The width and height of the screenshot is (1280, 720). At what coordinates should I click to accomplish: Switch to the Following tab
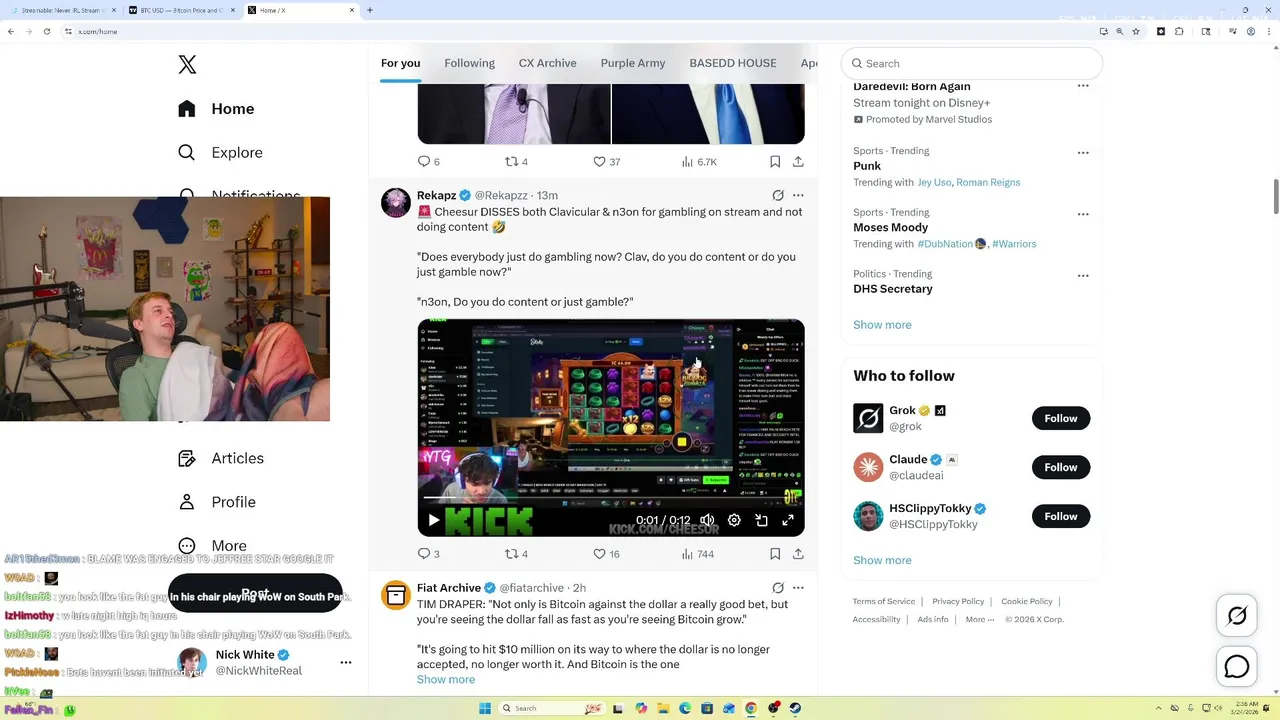point(469,63)
